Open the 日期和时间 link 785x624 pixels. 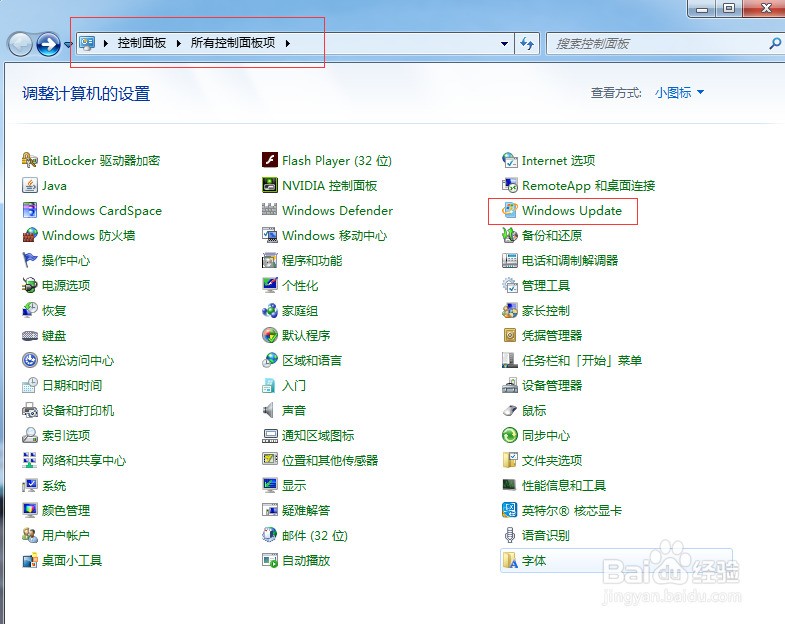pos(72,386)
